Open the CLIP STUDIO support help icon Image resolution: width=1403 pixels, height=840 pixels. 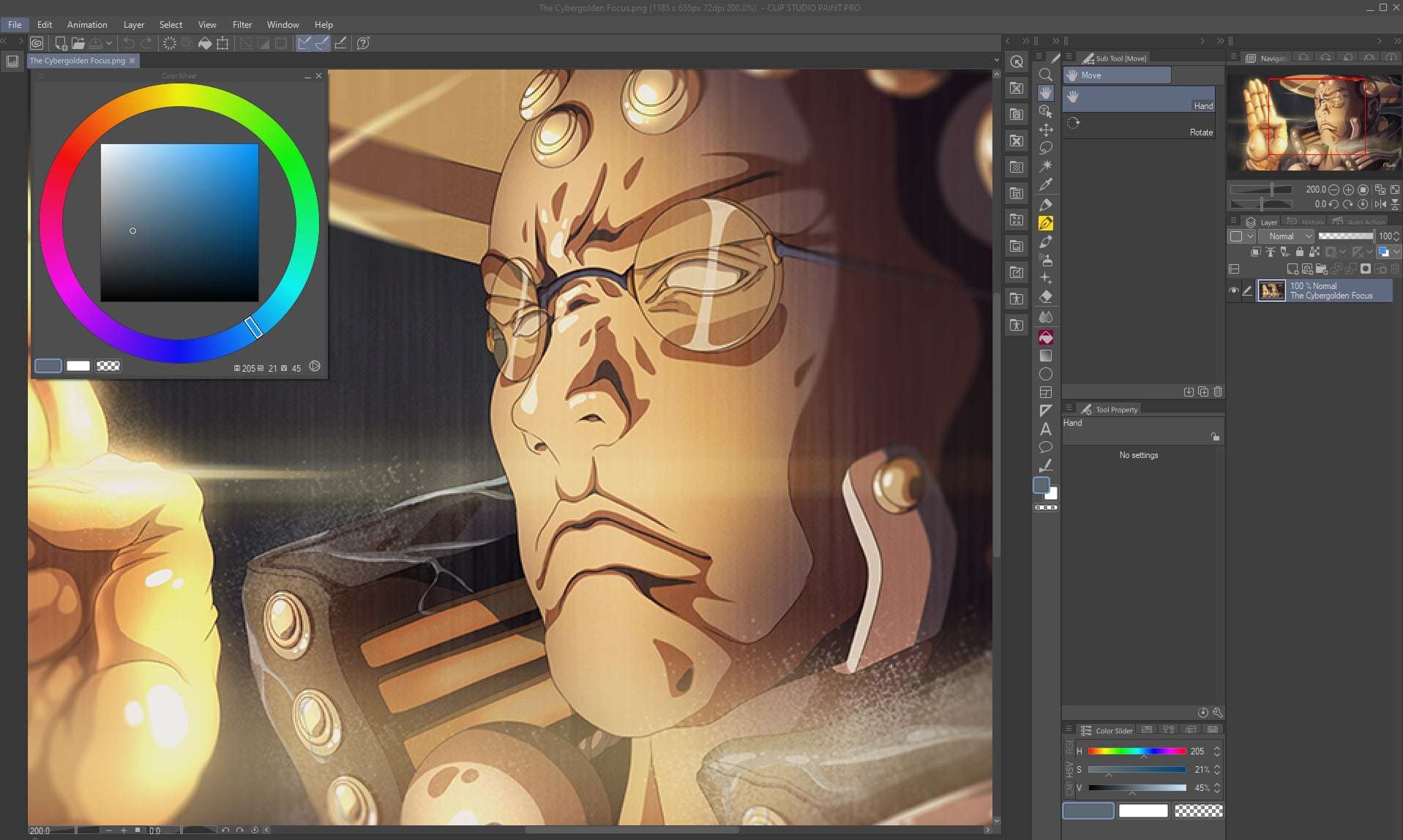(x=363, y=43)
